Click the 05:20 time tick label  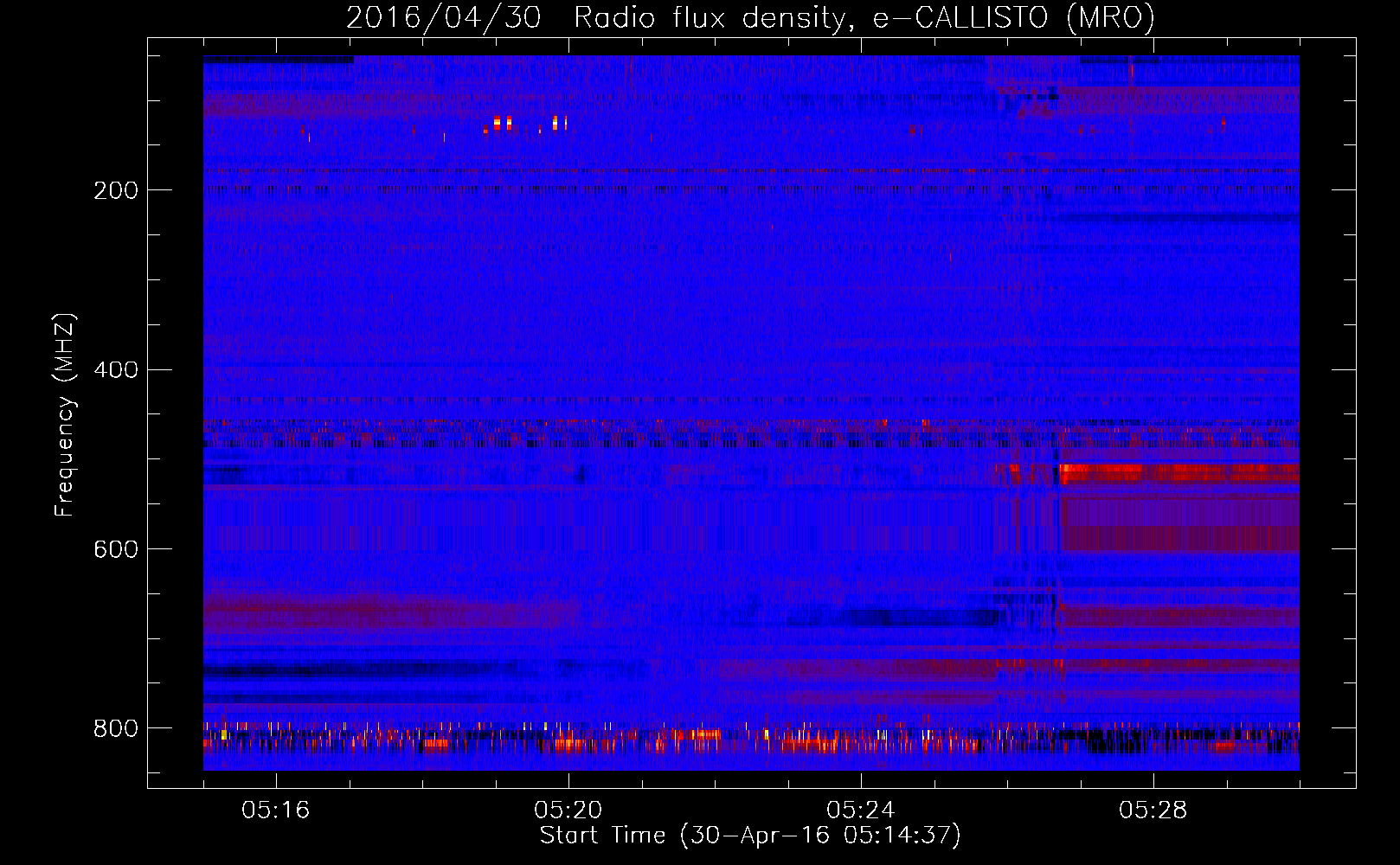(x=568, y=811)
